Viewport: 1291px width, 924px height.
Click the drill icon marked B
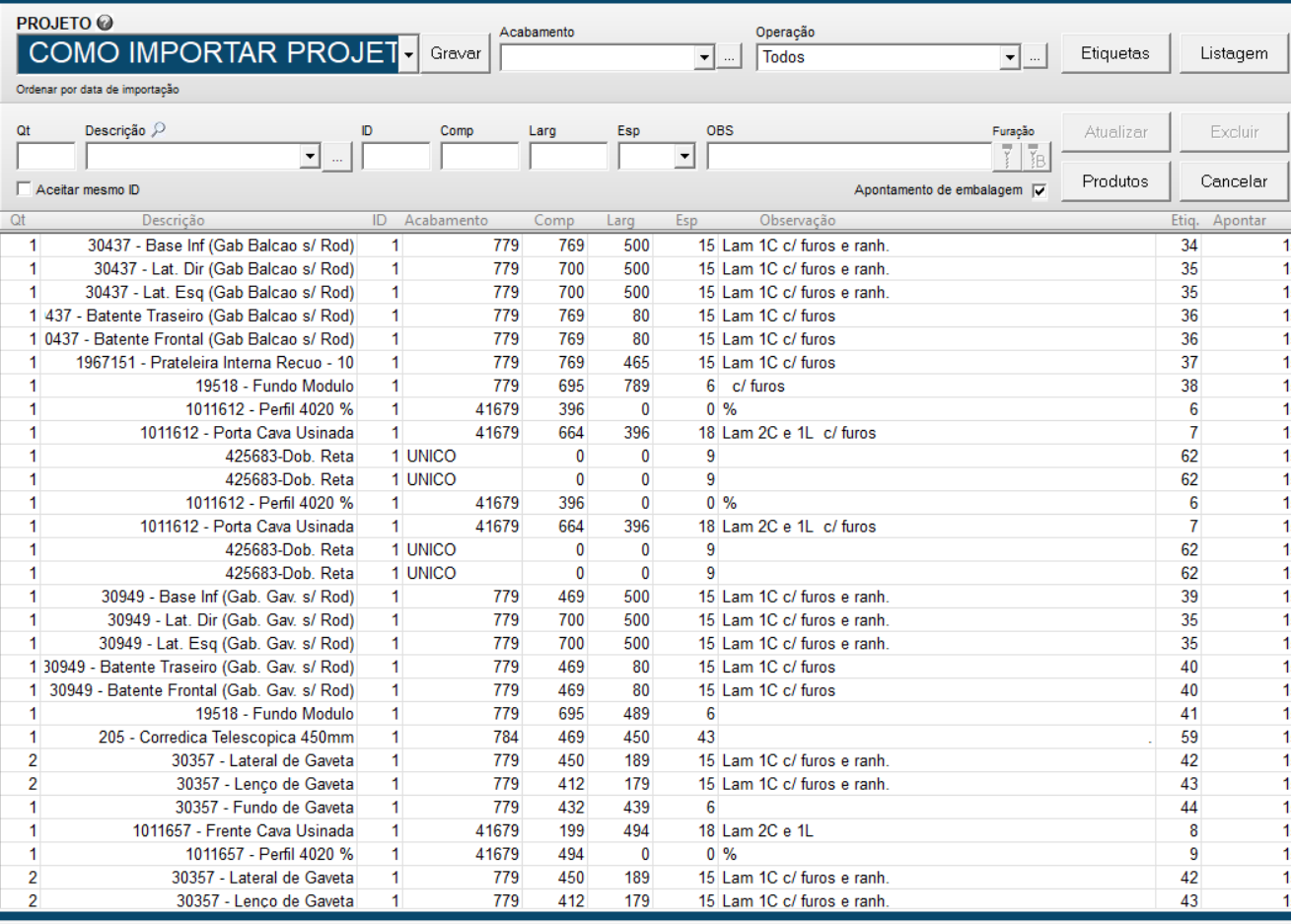1037,157
